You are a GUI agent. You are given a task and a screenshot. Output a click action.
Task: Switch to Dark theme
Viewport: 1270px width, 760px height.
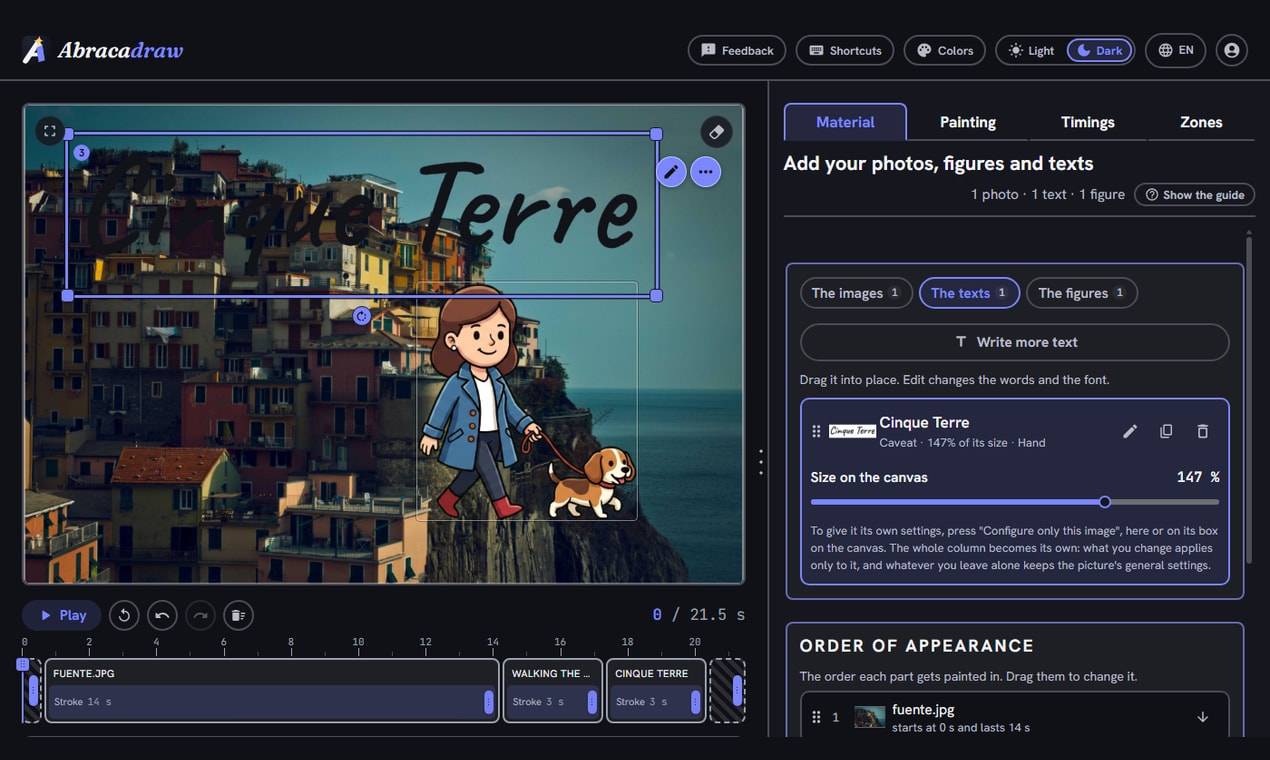[1100, 50]
